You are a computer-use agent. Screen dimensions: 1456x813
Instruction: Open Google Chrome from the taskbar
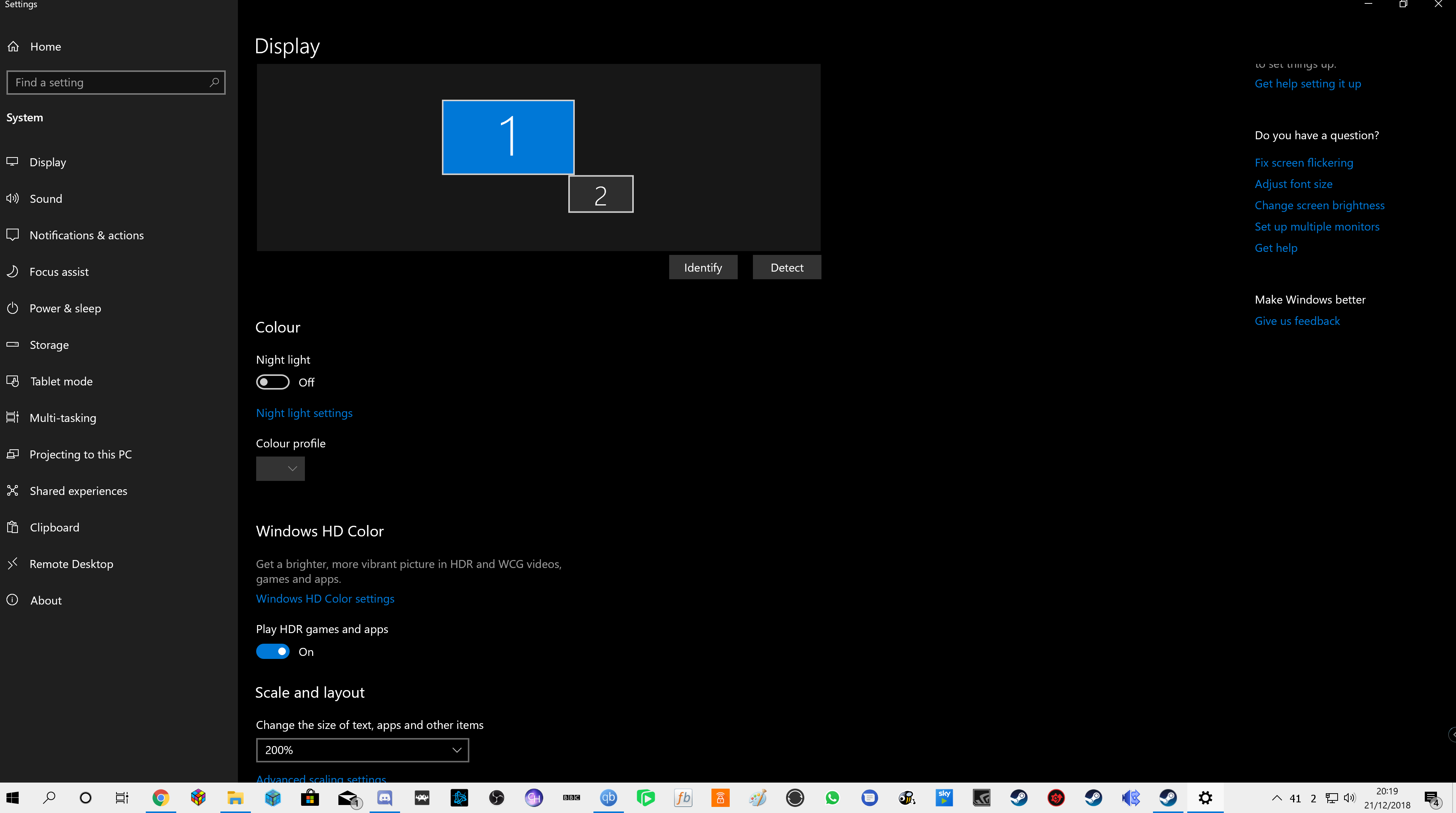pos(161,798)
